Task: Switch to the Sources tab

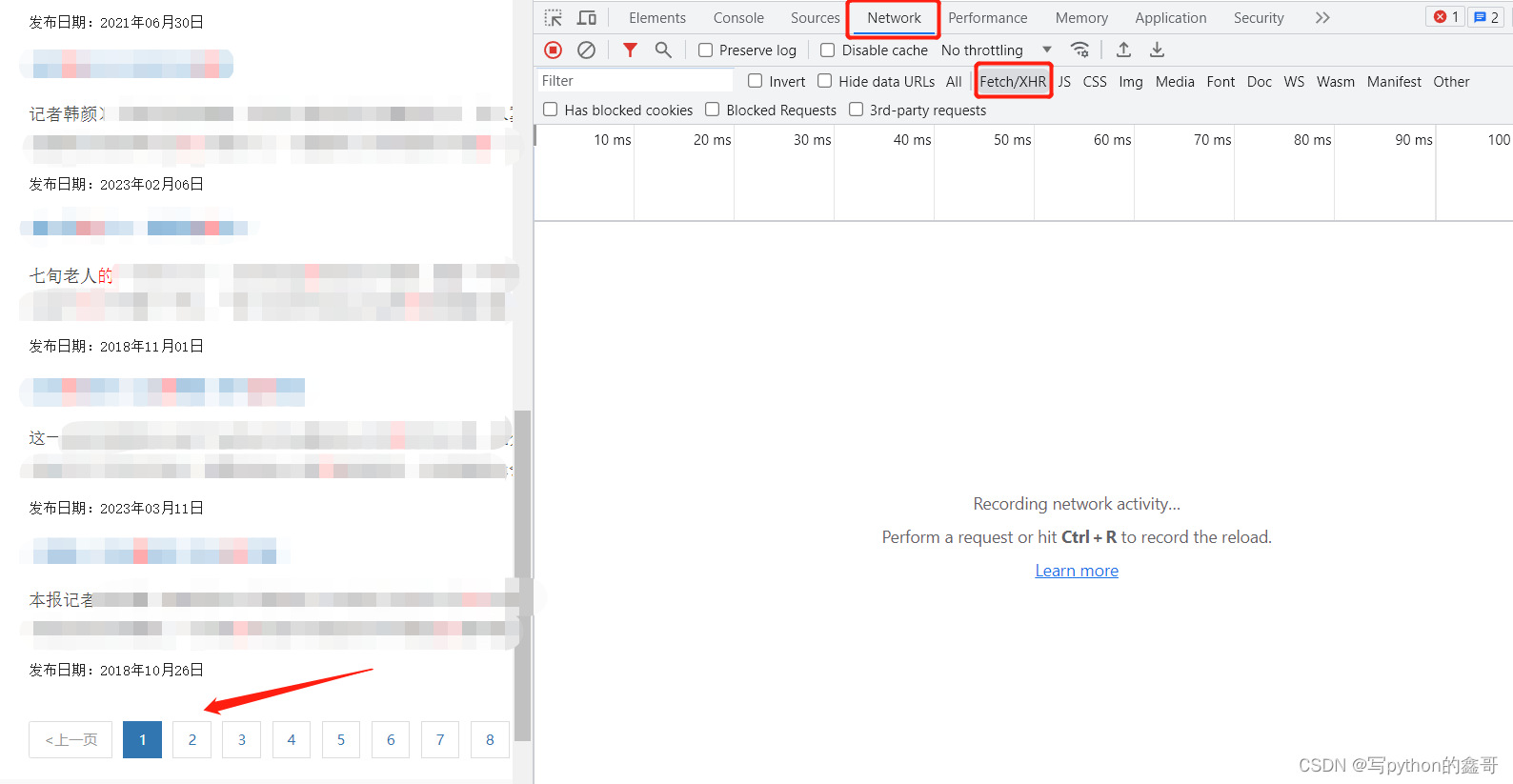Action: (816, 18)
